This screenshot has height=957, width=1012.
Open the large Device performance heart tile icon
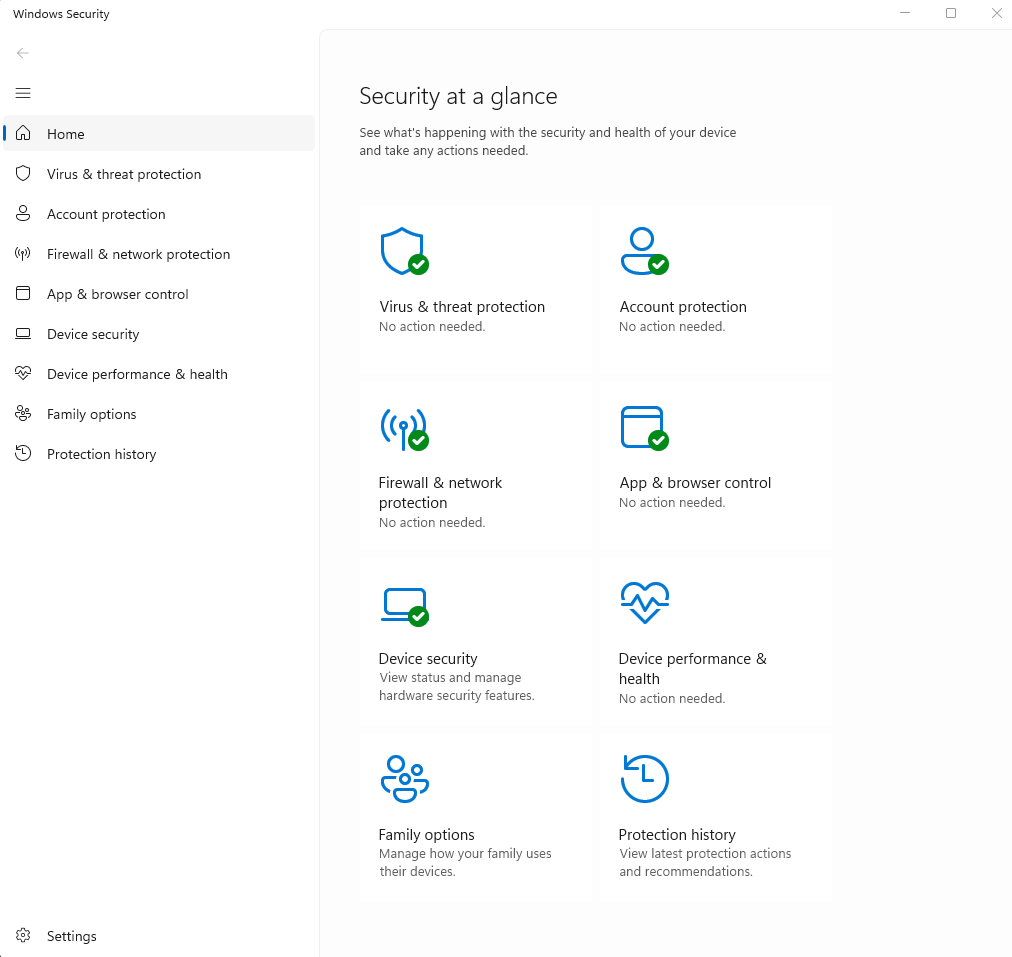click(x=644, y=603)
